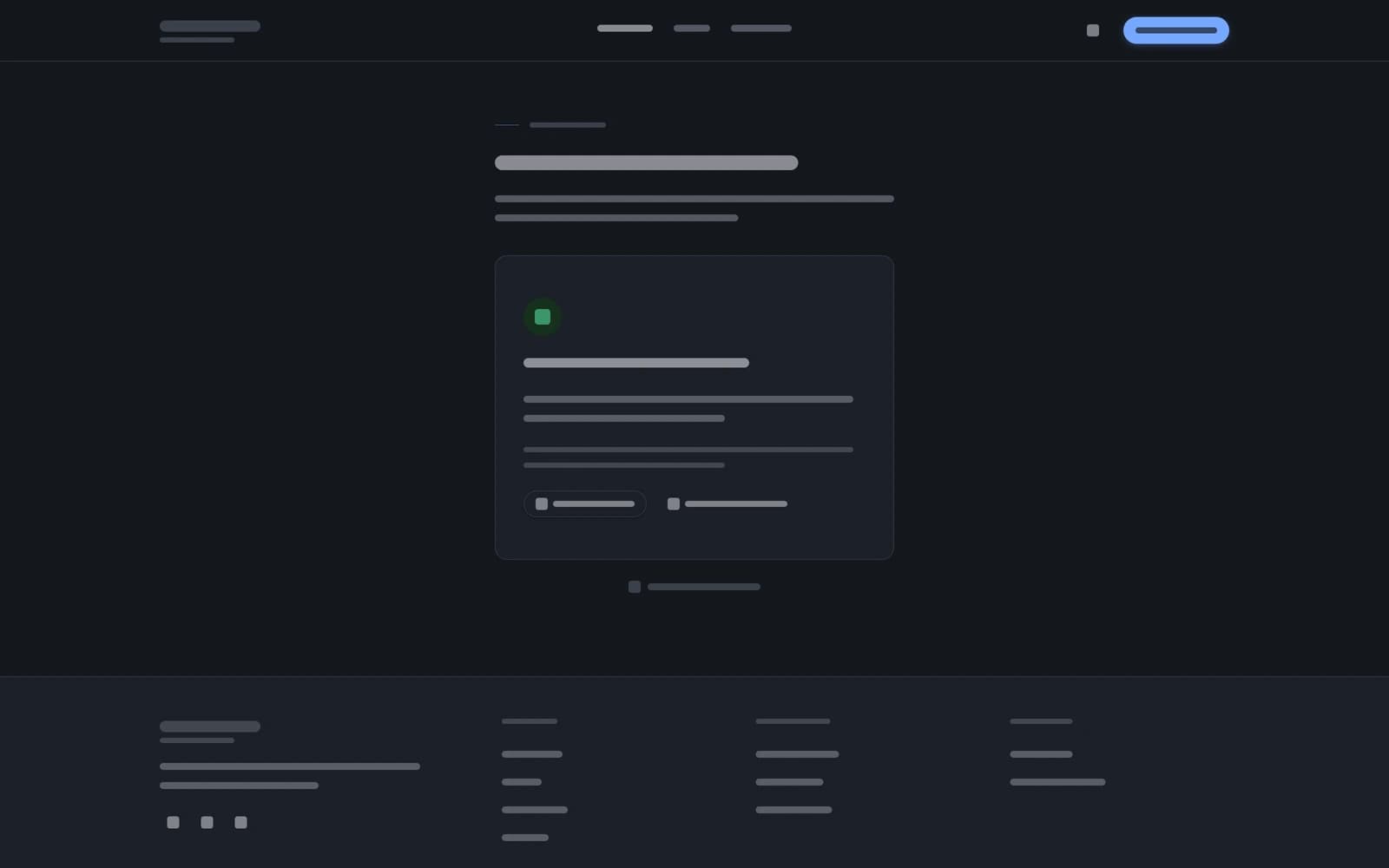Follow the icon link beside the card's pill button

(x=727, y=503)
